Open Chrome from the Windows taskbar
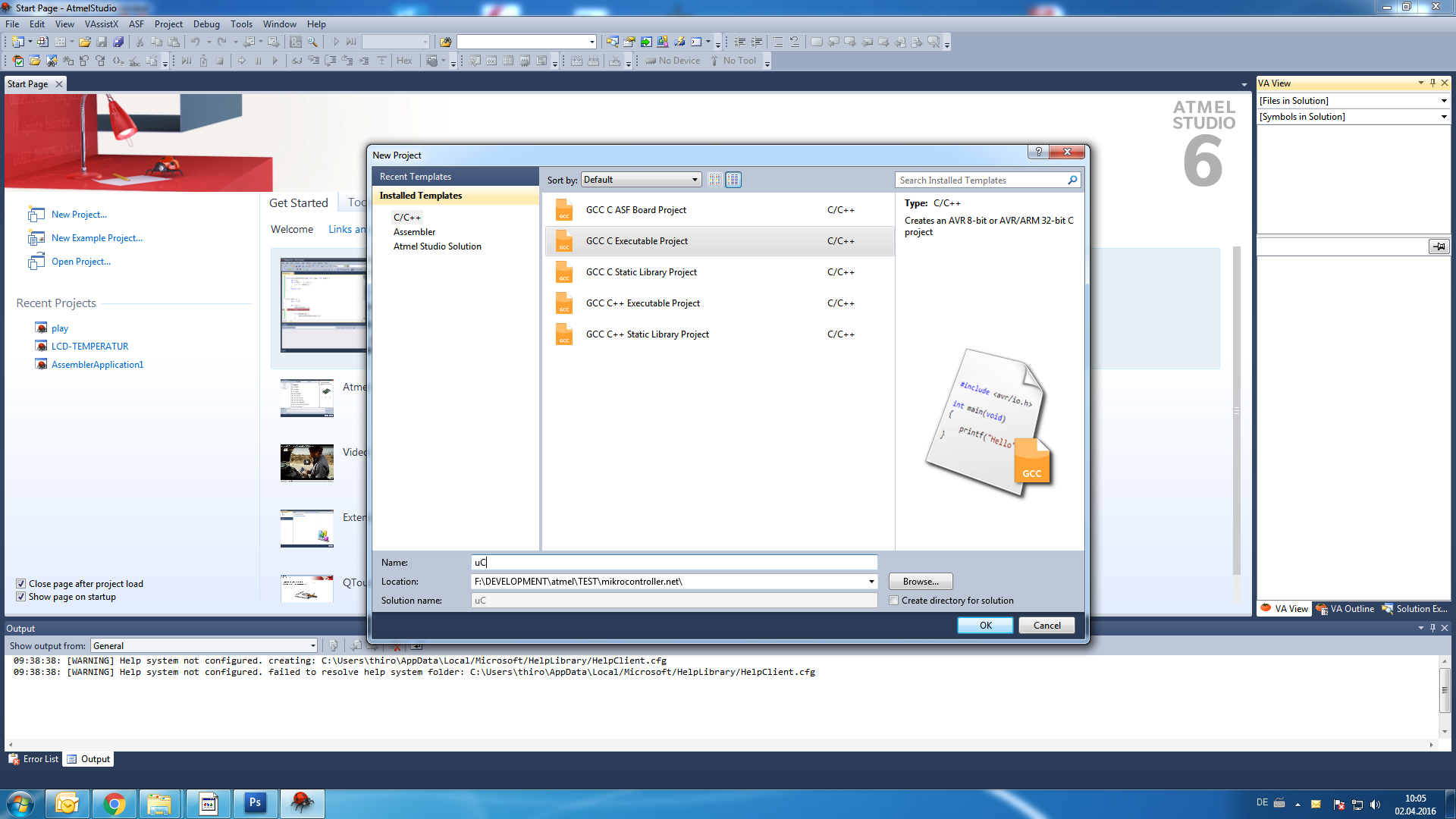The height and width of the screenshot is (819, 1456). coord(115,804)
